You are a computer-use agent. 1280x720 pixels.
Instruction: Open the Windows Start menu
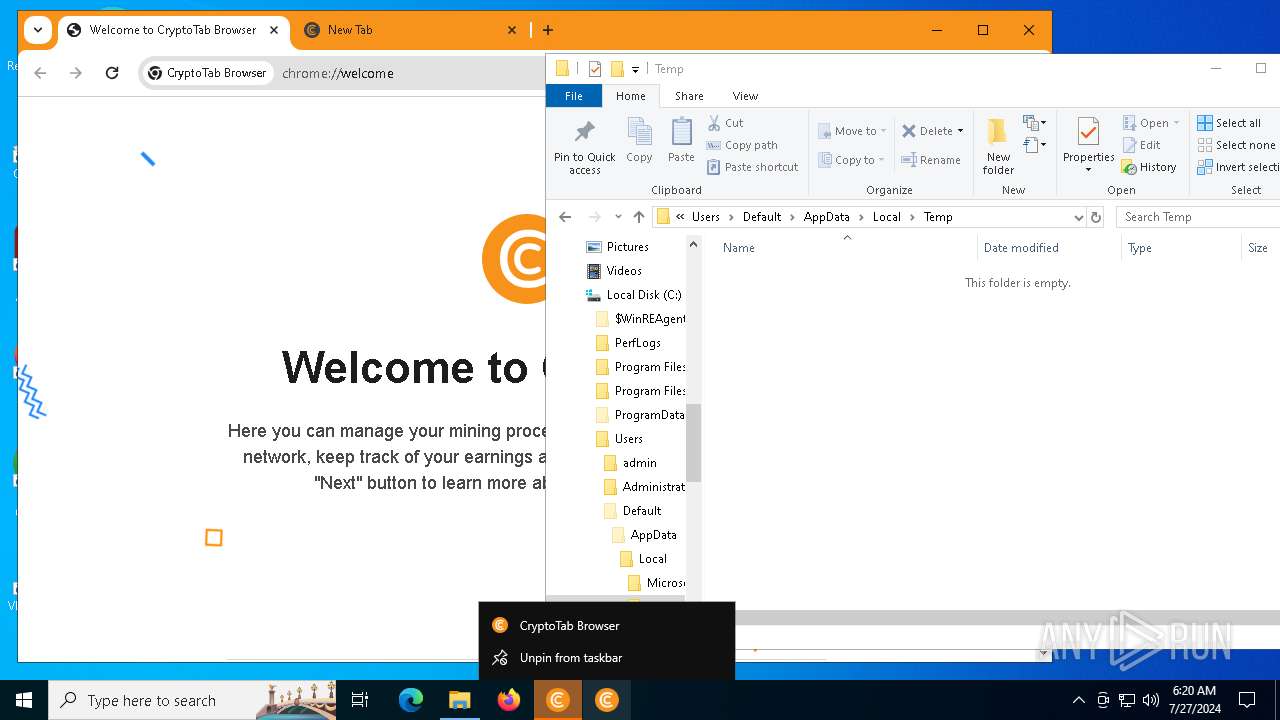pos(24,700)
